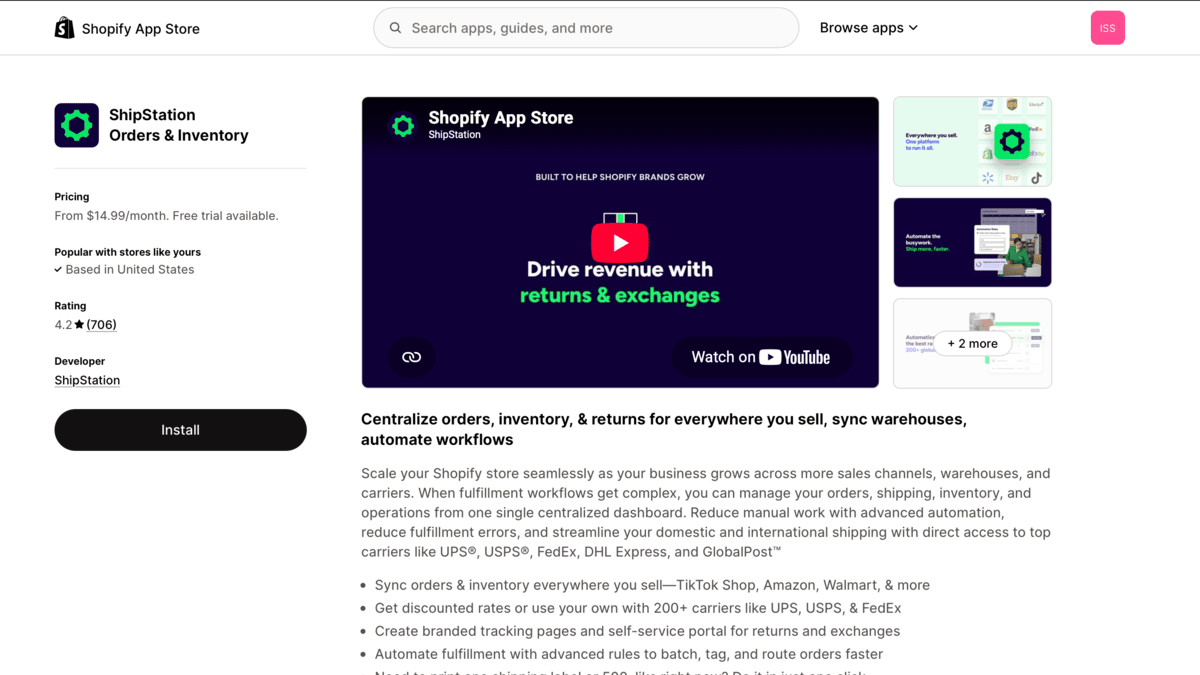Click the rating star icon

click(79, 325)
